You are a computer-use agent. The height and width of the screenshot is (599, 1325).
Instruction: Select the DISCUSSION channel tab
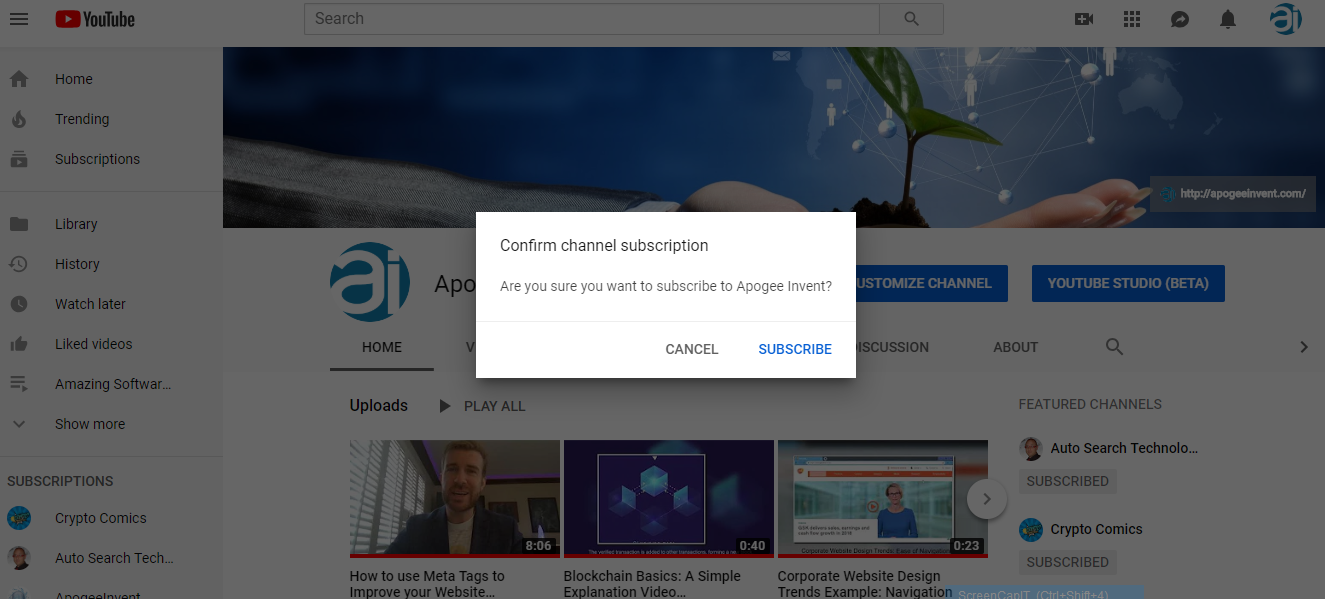tap(891, 347)
